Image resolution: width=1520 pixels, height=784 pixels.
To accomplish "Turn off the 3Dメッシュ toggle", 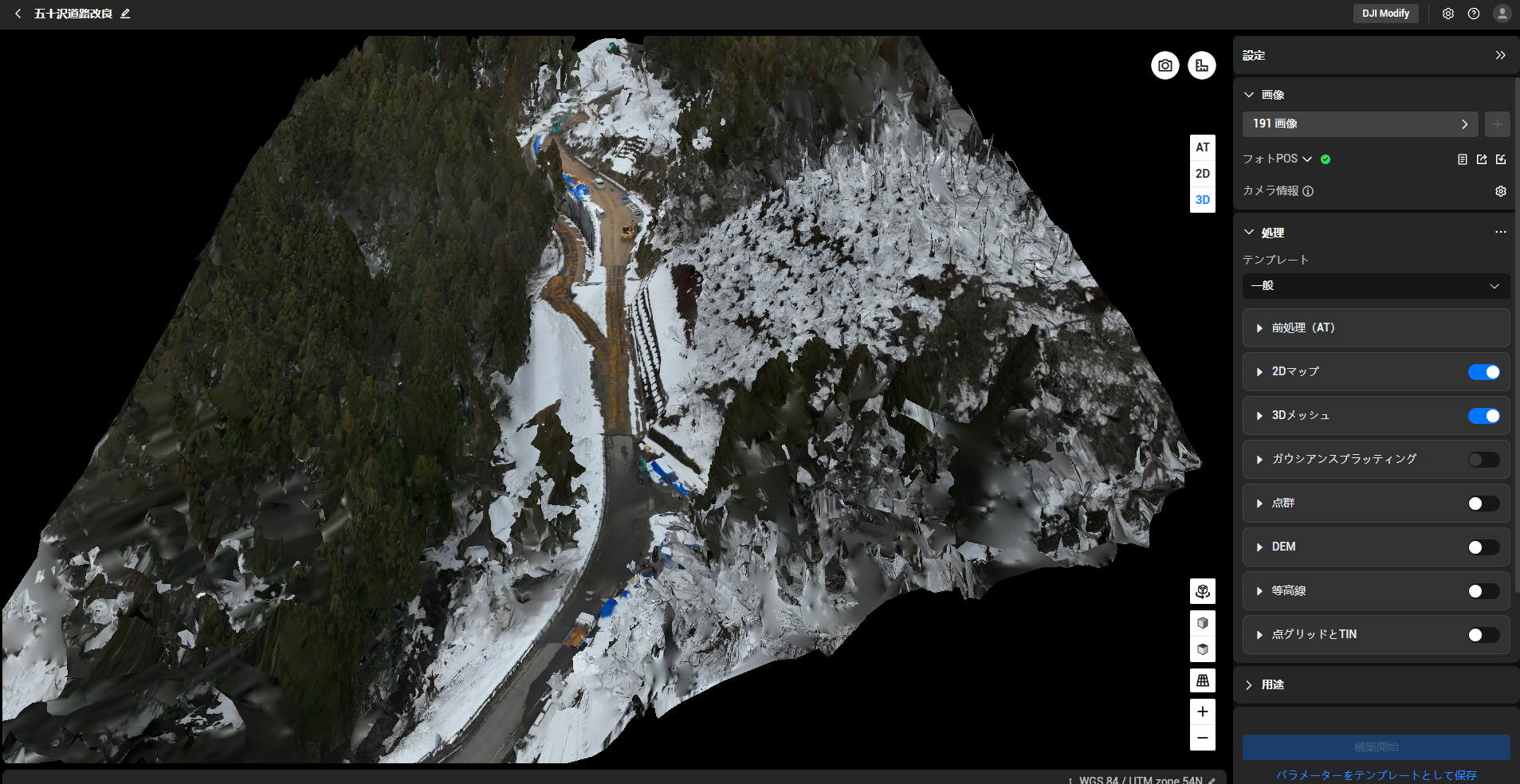I will pos(1483,416).
